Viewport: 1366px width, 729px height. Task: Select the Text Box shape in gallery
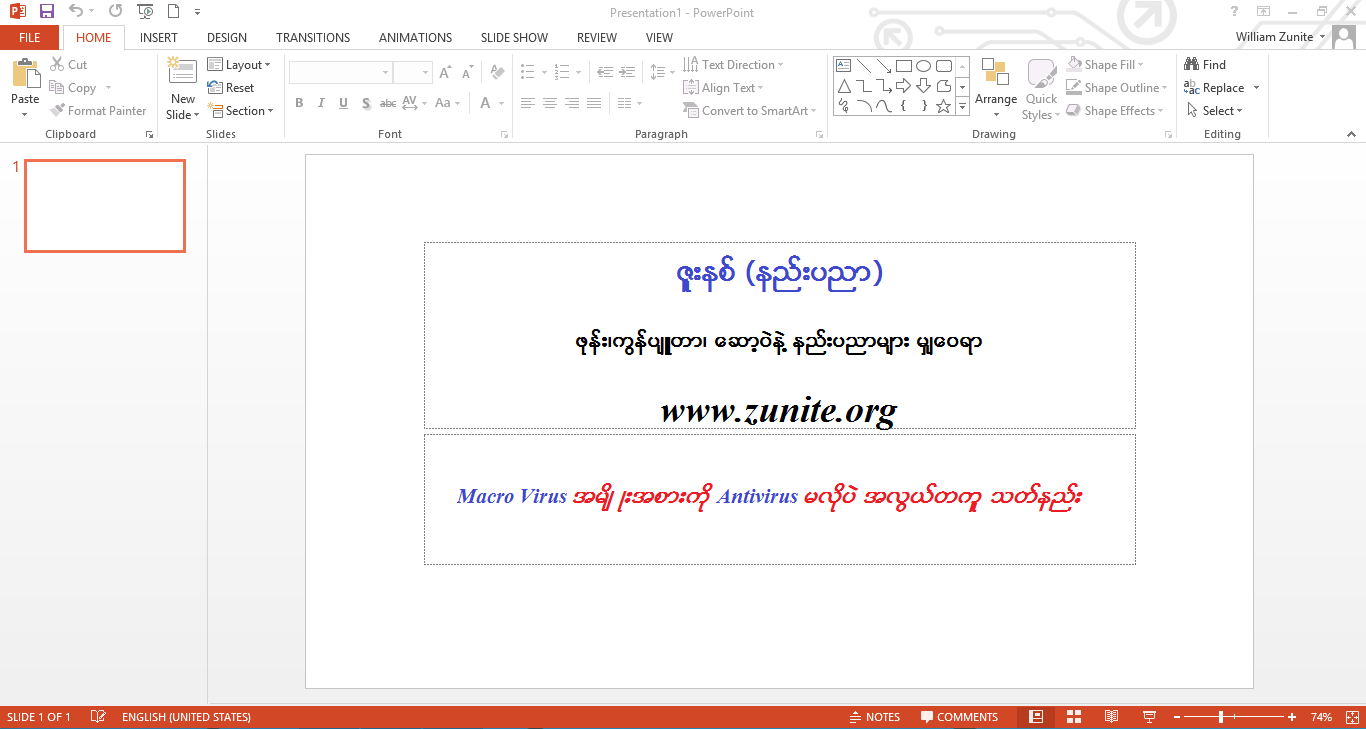tap(844, 66)
